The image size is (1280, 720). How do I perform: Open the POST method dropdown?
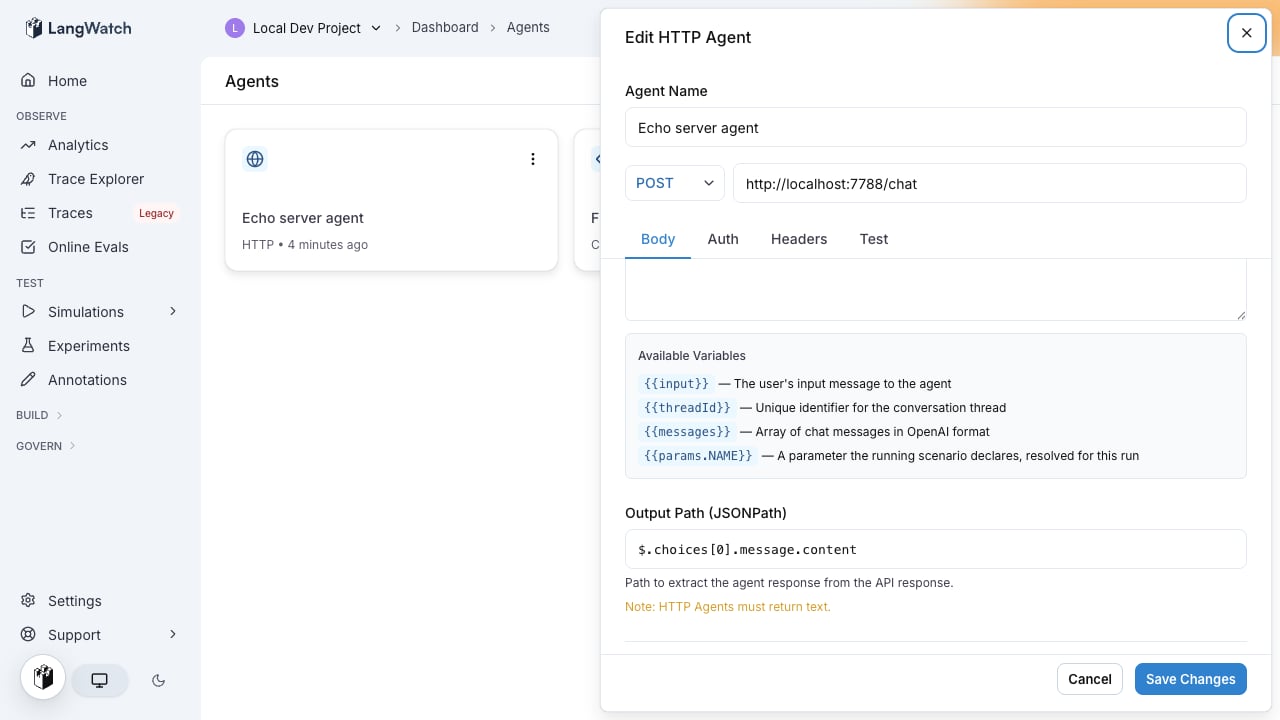point(675,183)
